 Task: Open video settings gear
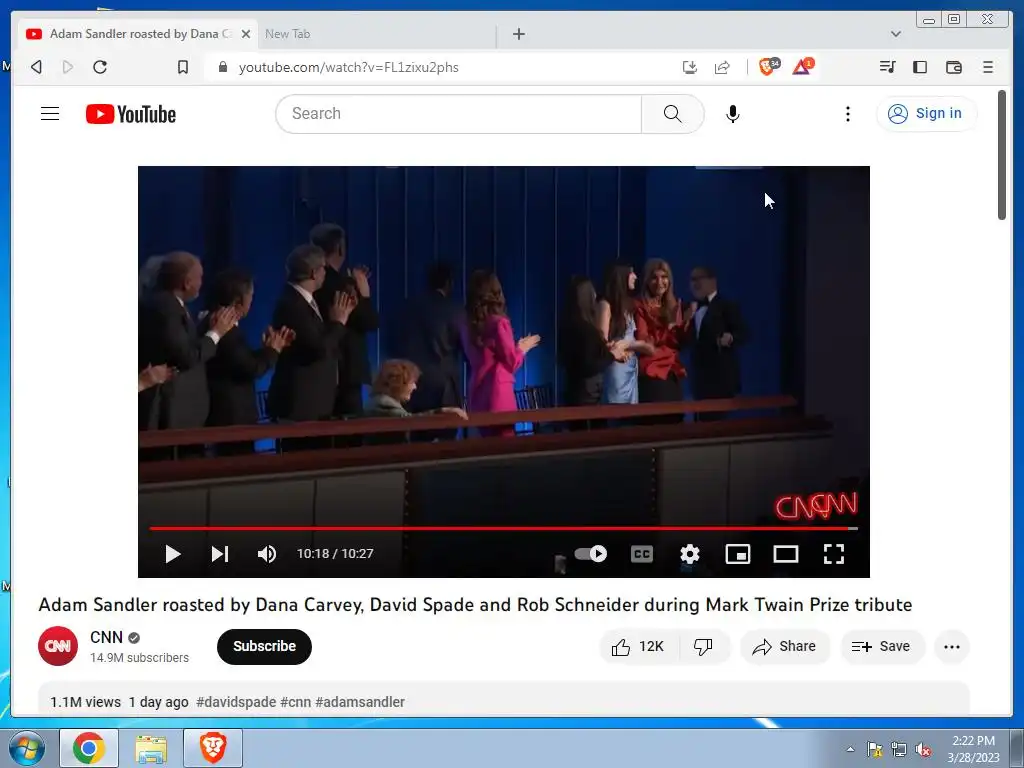690,554
